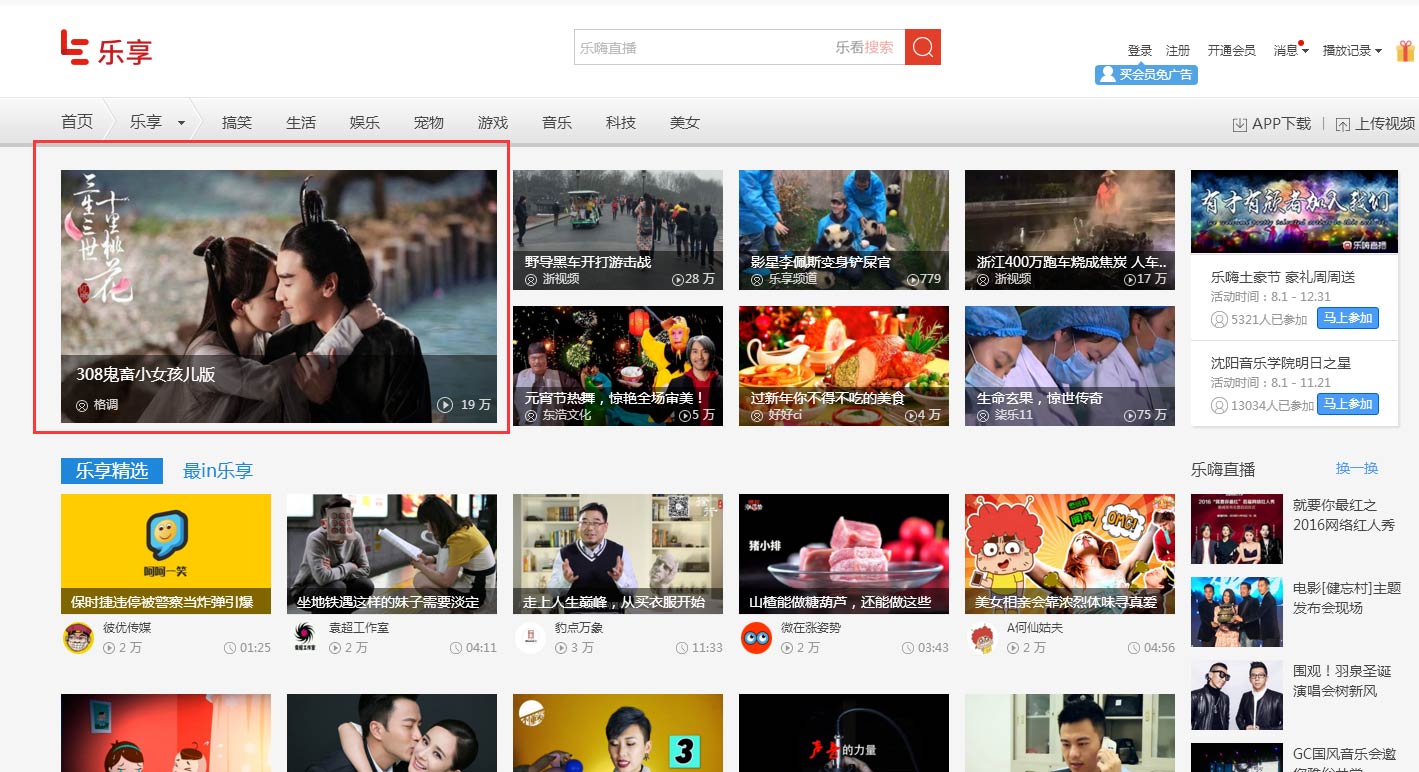This screenshot has width=1419, height=772.
Task: Open 生命玄果，惊世传奇 video
Action: [1070, 366]
